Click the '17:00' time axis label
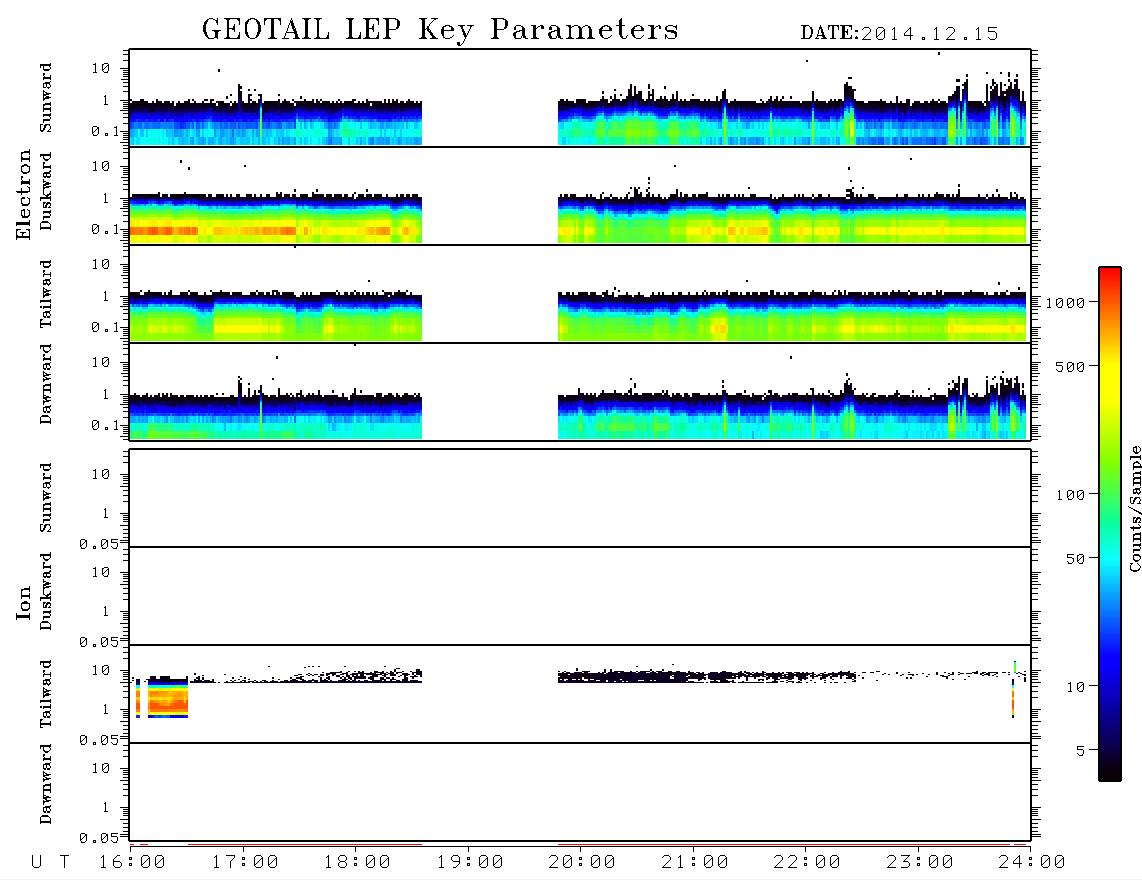 click(245, 862)
